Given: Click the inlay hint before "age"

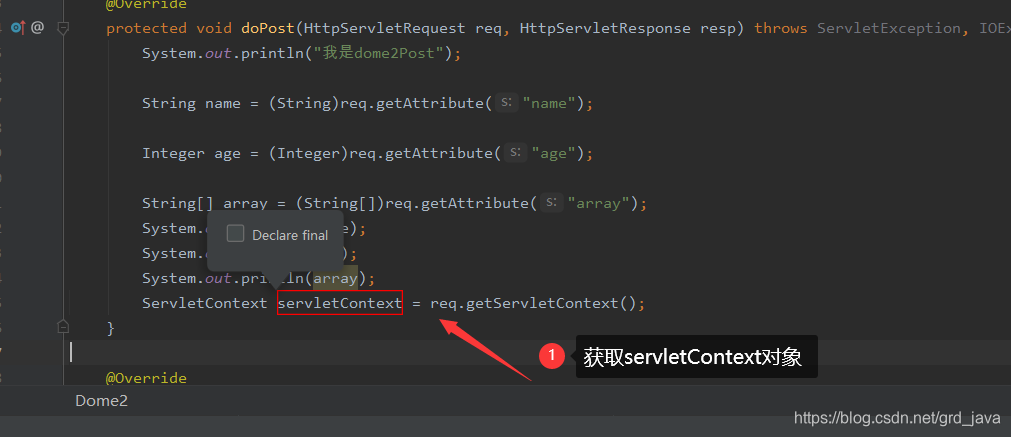Looking at the screenshot, I should 515,152.
